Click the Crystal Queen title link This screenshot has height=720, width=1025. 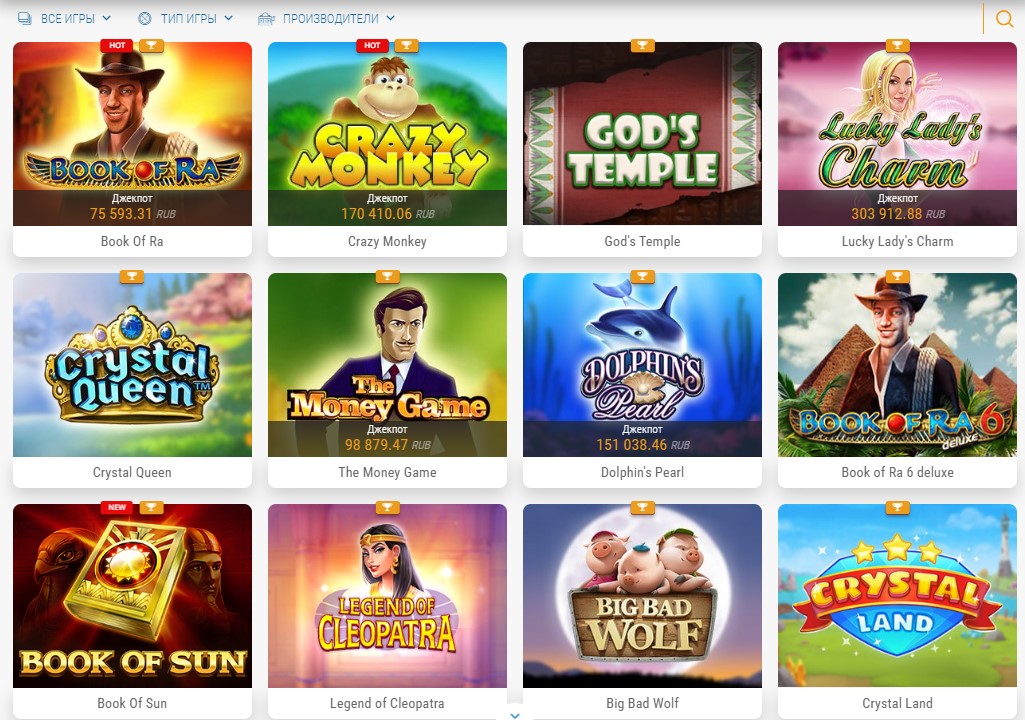132,472
